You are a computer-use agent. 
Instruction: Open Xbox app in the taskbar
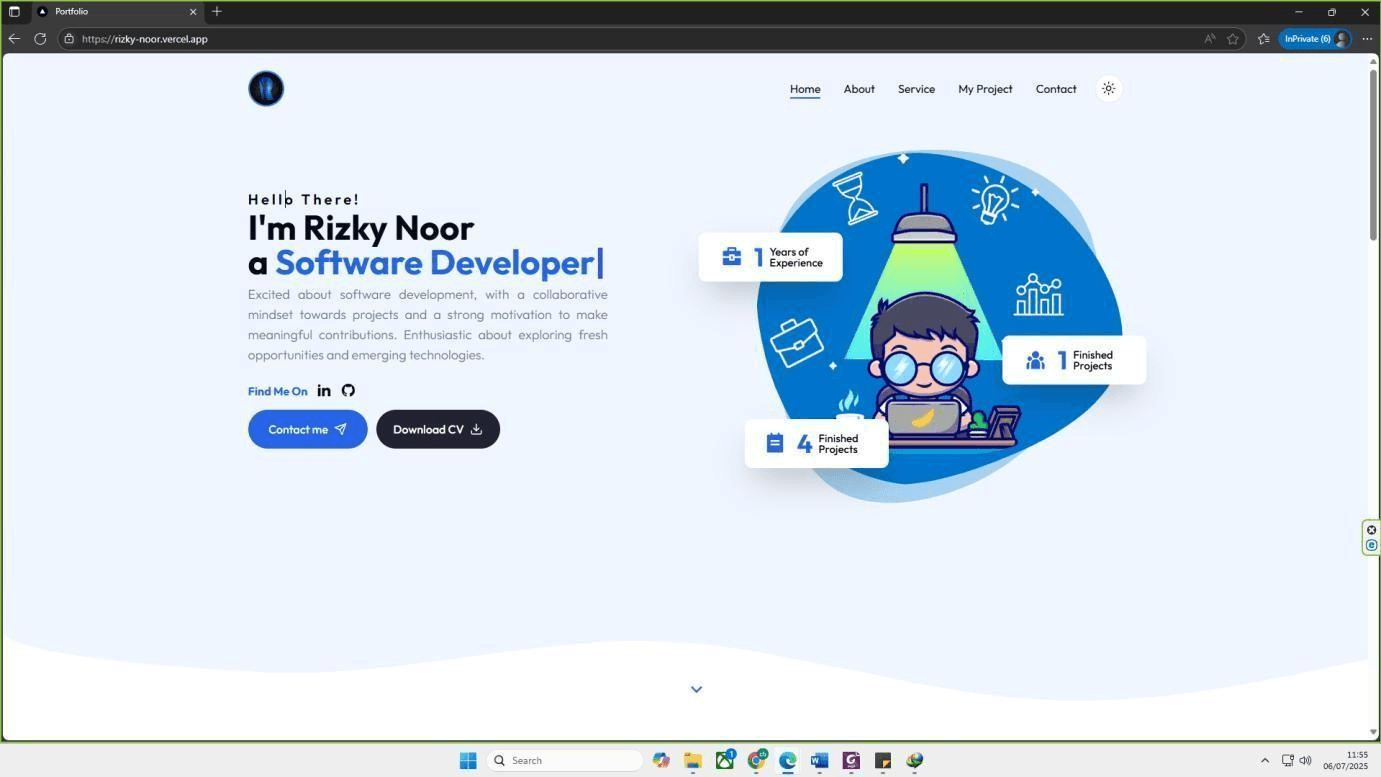coord(725,761)
